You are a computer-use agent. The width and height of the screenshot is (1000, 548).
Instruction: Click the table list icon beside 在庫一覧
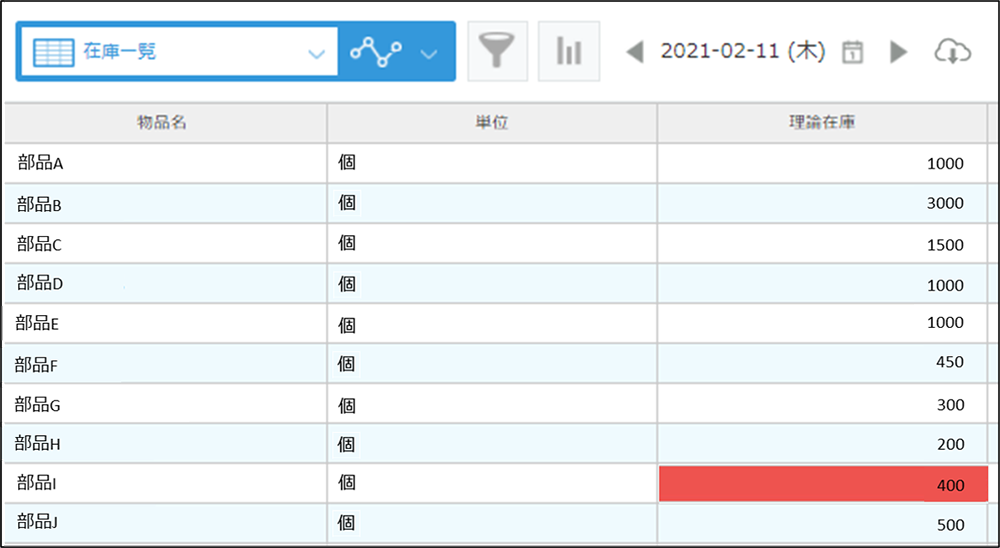[54, 52]
